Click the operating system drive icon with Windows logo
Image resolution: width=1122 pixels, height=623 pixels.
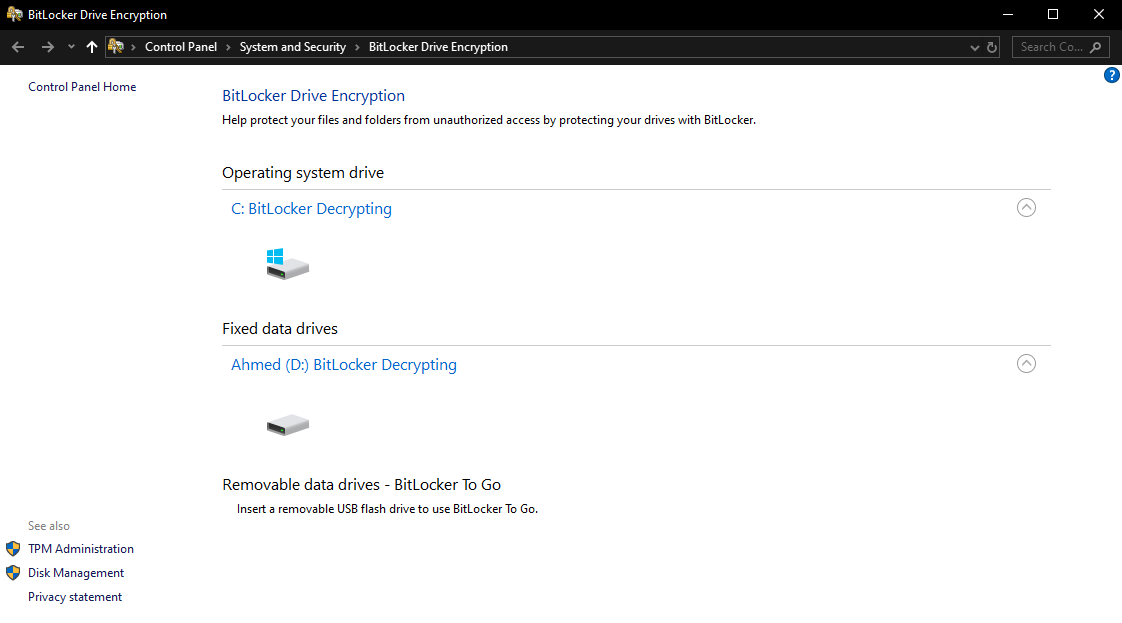click(287, 262)
